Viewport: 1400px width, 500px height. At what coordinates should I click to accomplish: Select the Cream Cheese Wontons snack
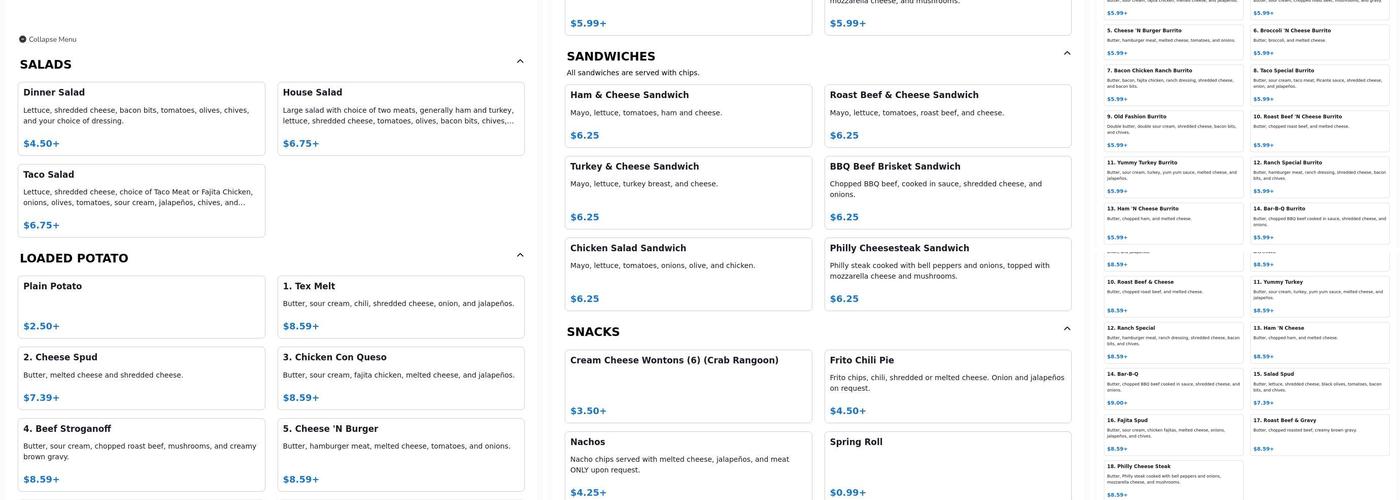point(688,385)
